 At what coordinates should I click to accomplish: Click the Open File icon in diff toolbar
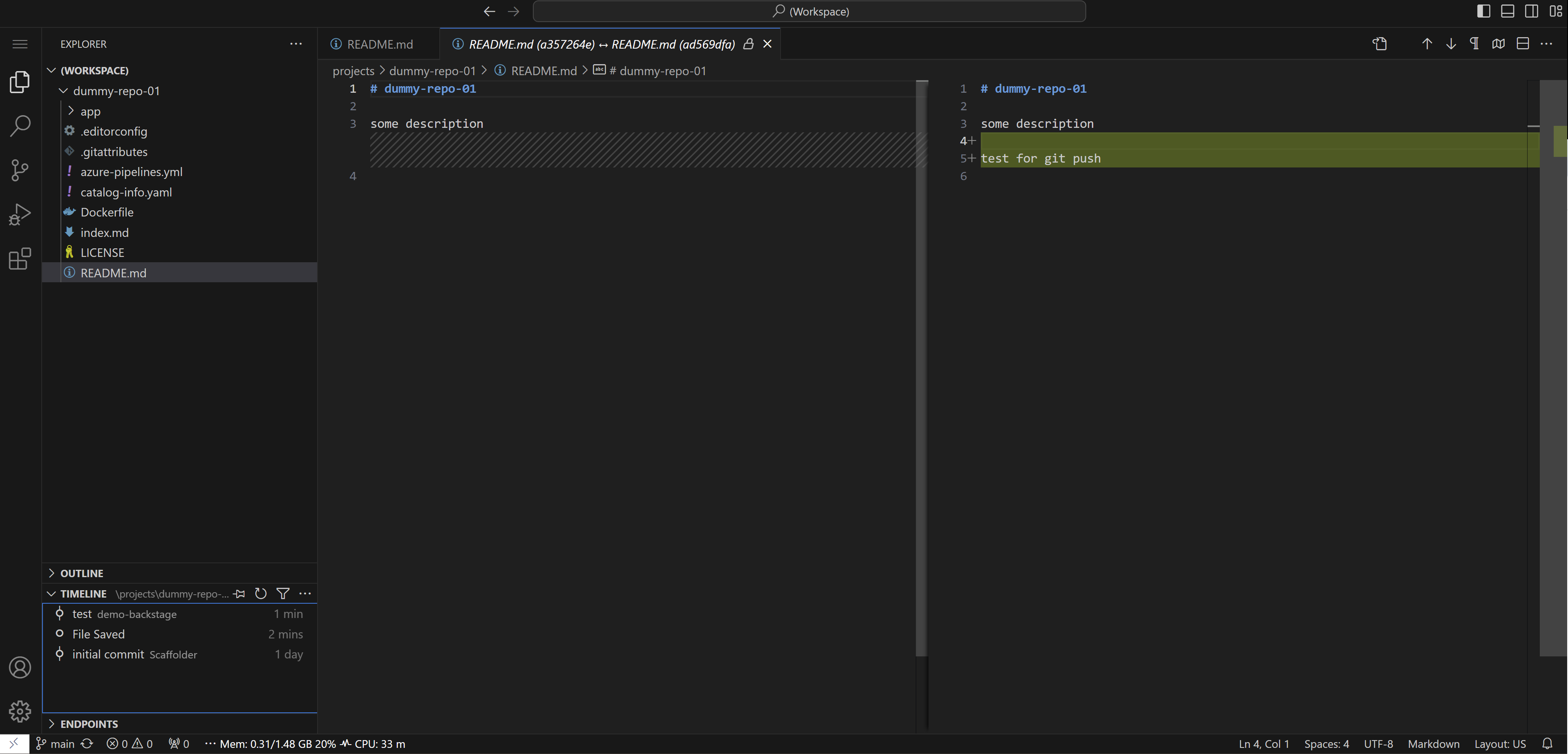(x=1379, y=44)
